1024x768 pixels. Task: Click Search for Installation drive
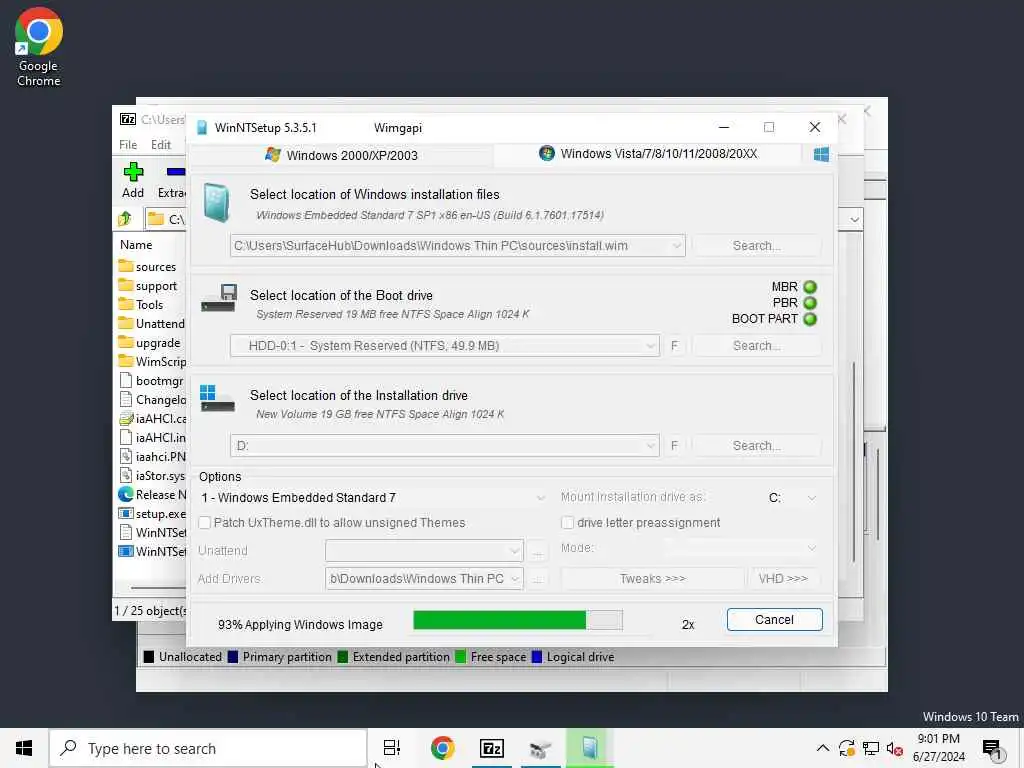[x=756, y=445]
